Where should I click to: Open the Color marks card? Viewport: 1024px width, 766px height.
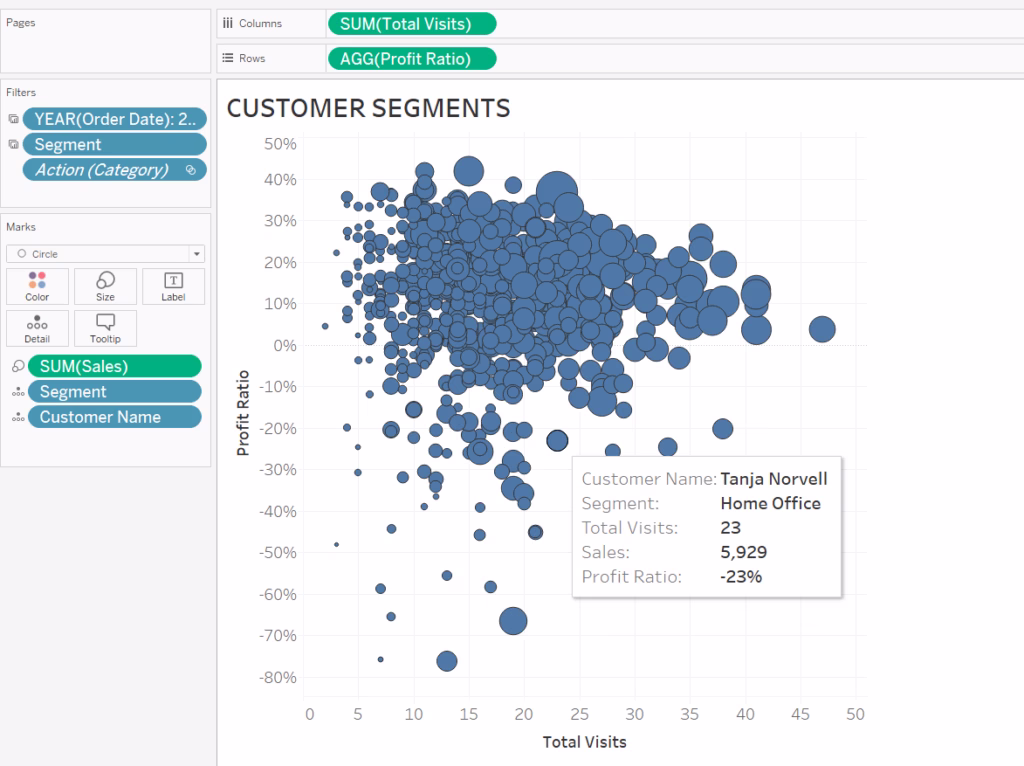(x=37, y=286)
